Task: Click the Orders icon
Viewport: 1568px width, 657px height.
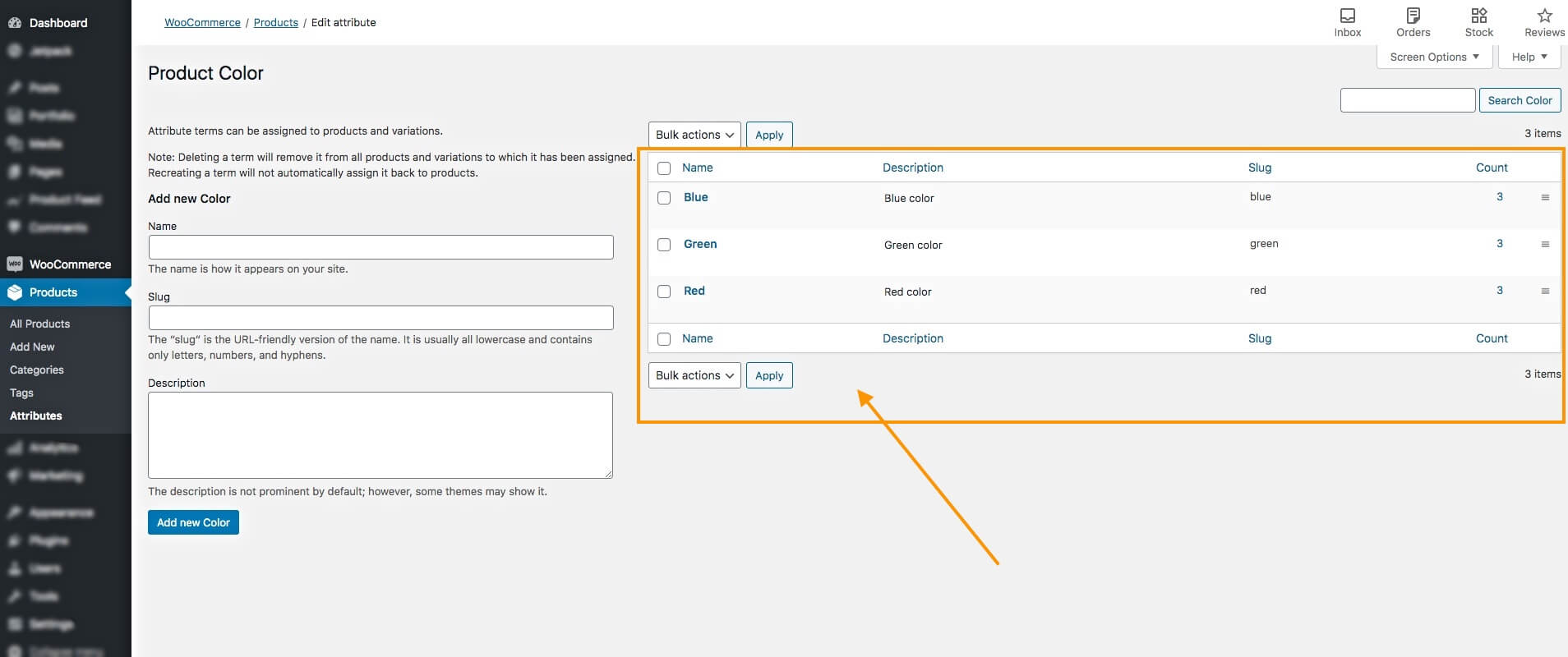Action: coord(1413,16)
